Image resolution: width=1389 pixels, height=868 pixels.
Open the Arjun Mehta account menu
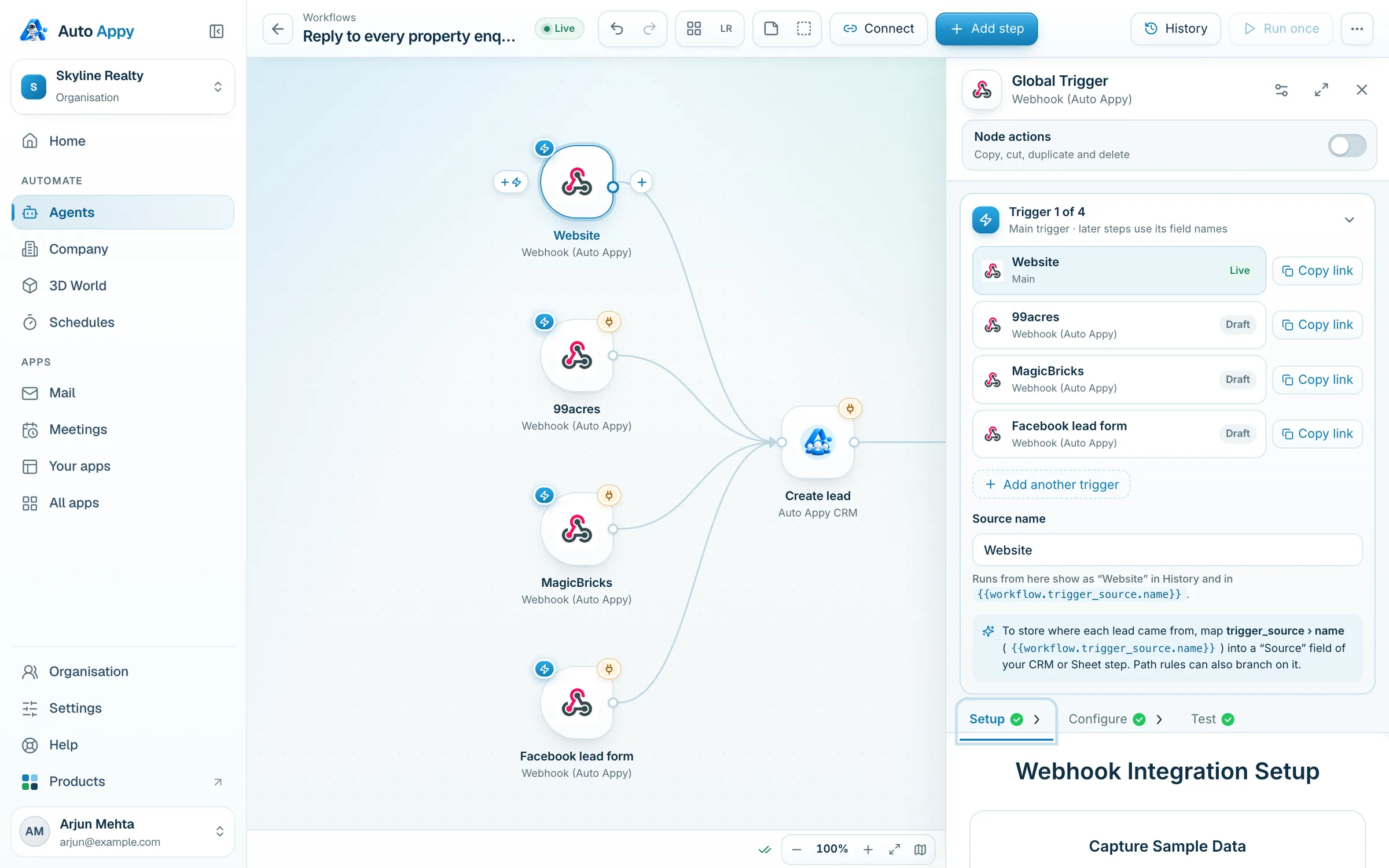[x=123, y=832]
